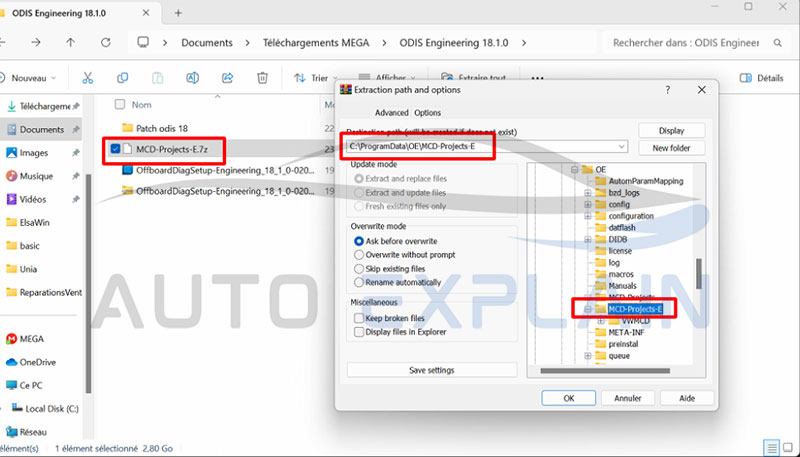Click the Share icon in Explorer toolbar
The height and width of the screenshot is (457, 800).
click(x=228, y=78)
